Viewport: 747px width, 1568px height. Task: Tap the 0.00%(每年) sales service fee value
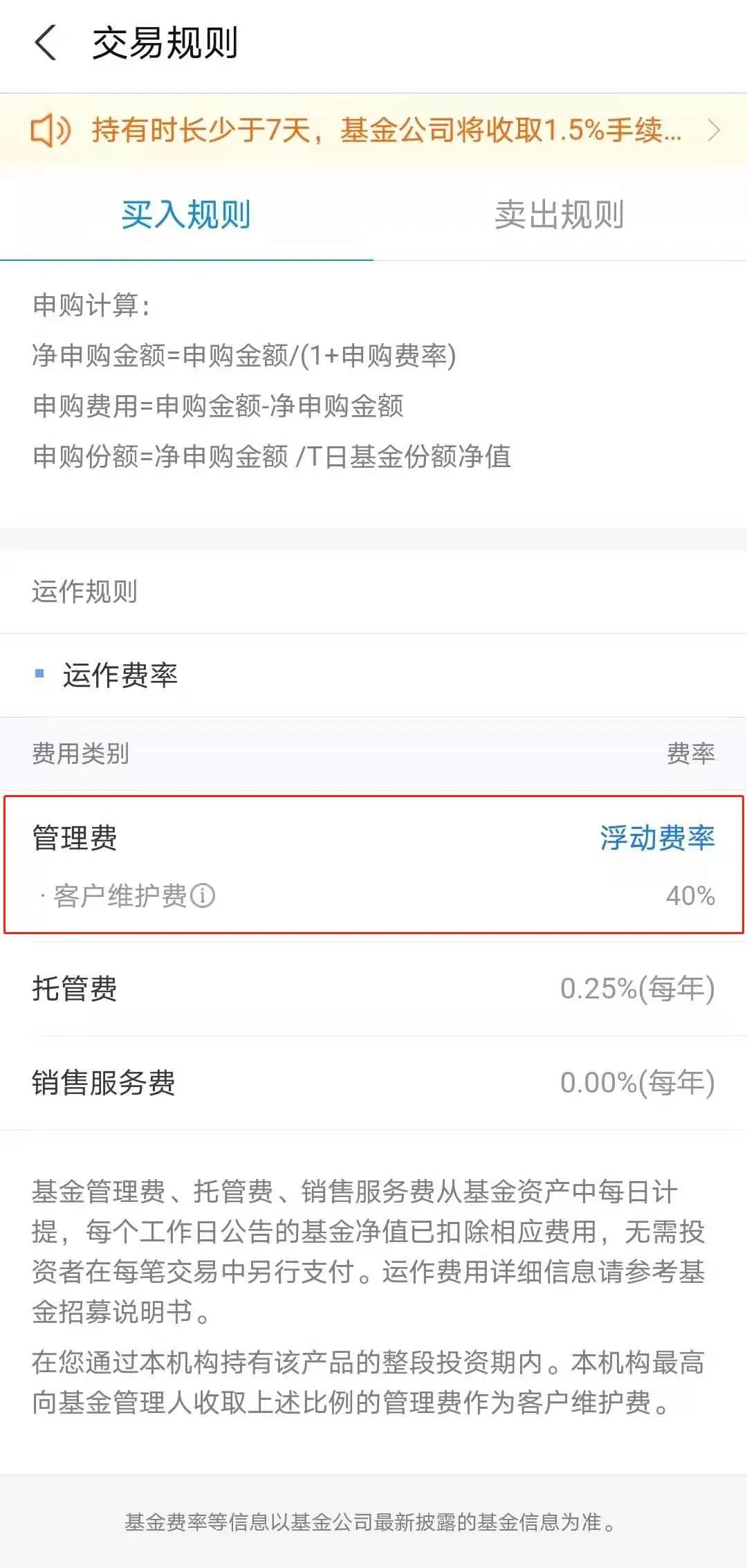coord(637,1082)
